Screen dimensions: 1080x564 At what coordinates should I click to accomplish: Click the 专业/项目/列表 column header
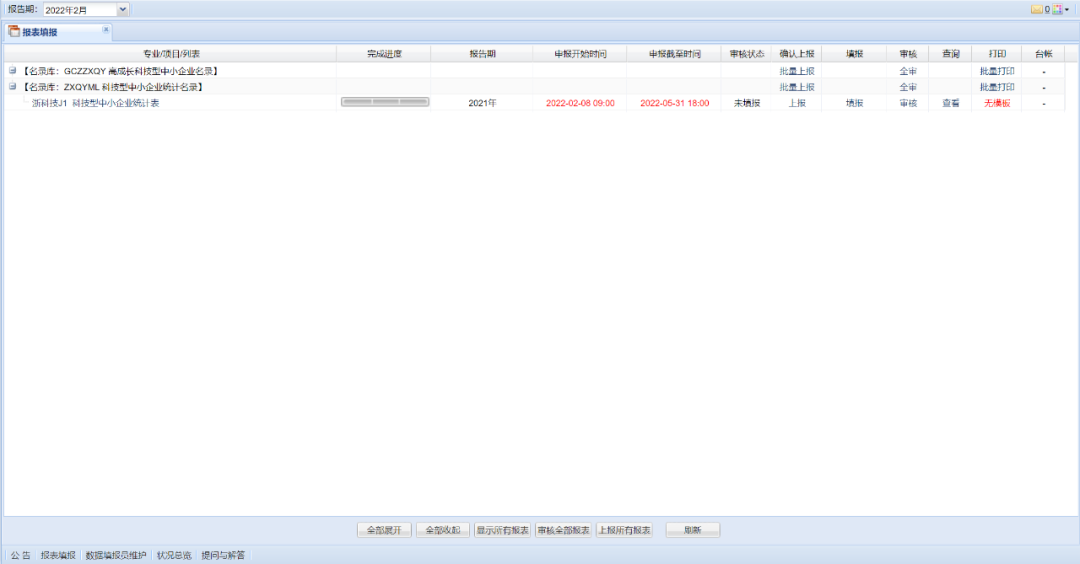coord(171,54)
